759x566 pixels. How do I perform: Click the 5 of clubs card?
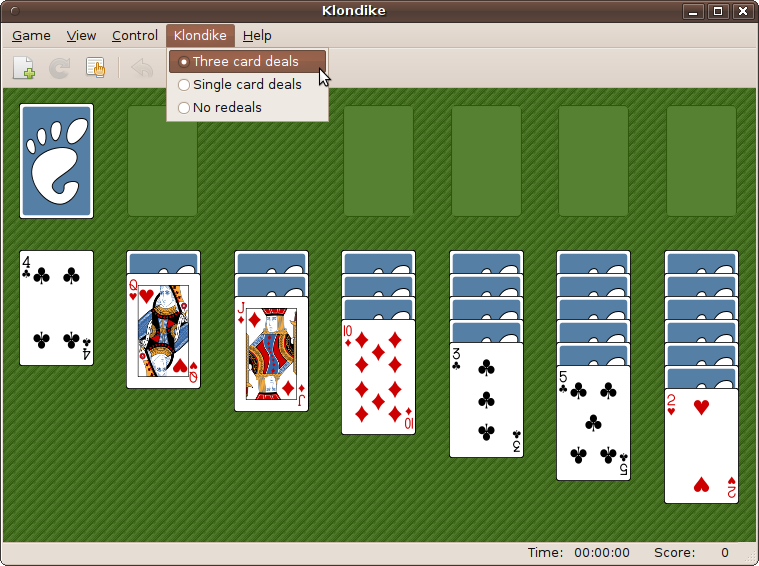[x=593, y=423]
